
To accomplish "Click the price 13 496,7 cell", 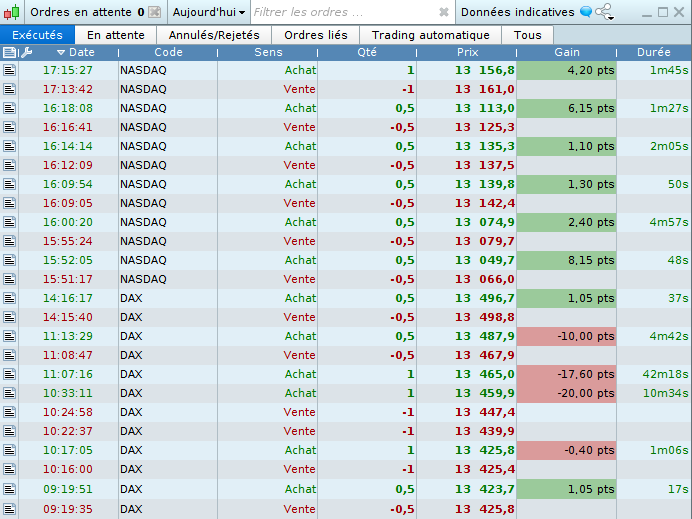I will (466, 298).
